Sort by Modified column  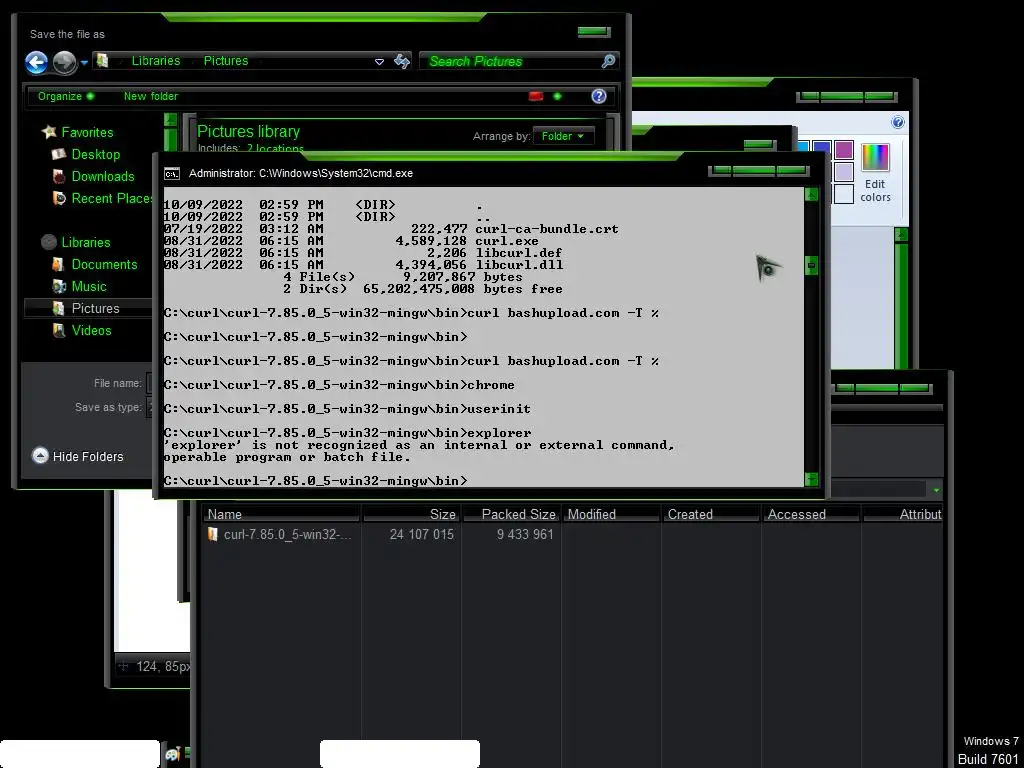tap(611, 515)
